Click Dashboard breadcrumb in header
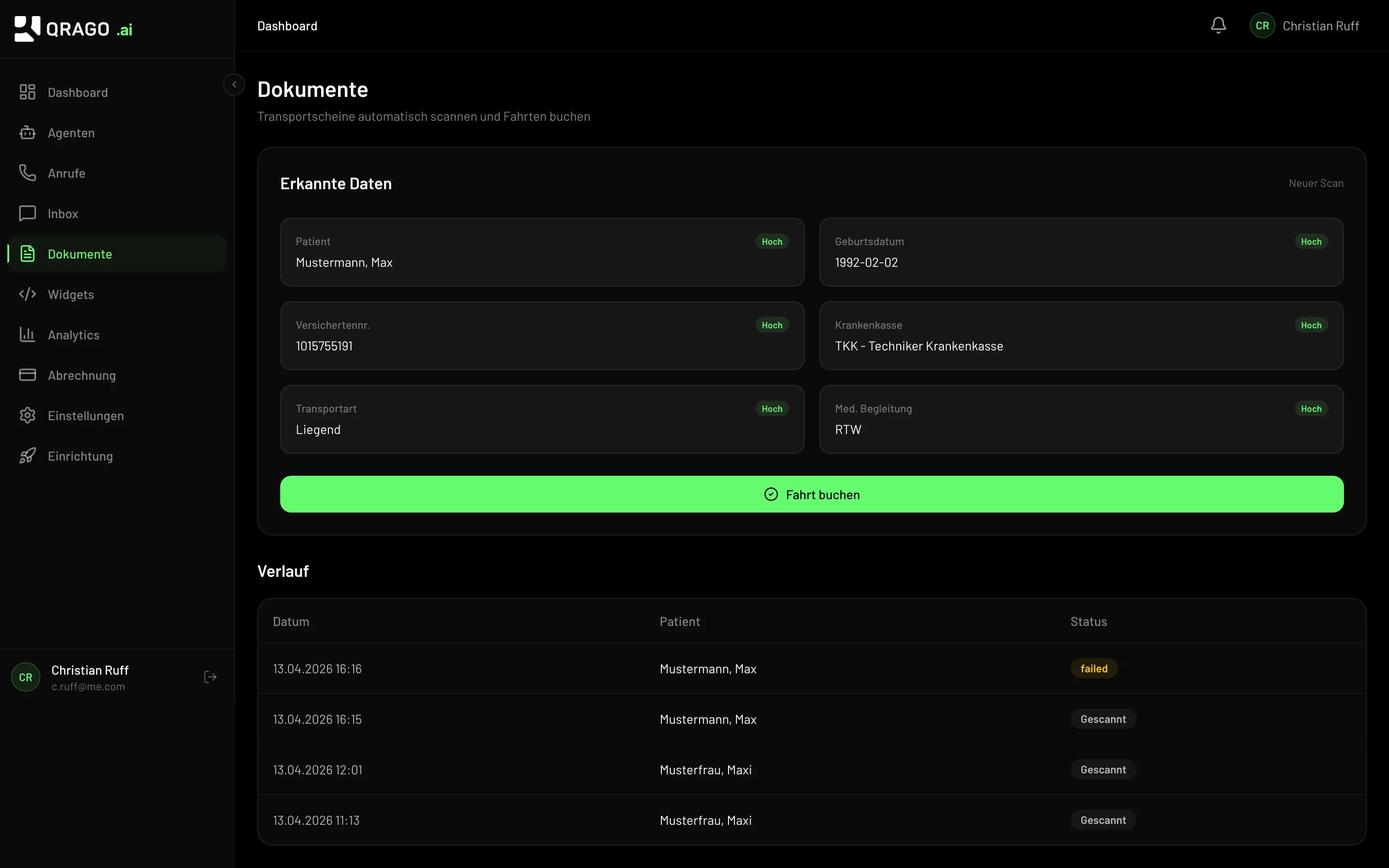Viewport: 1389px width, 868px height. [287, 26]
